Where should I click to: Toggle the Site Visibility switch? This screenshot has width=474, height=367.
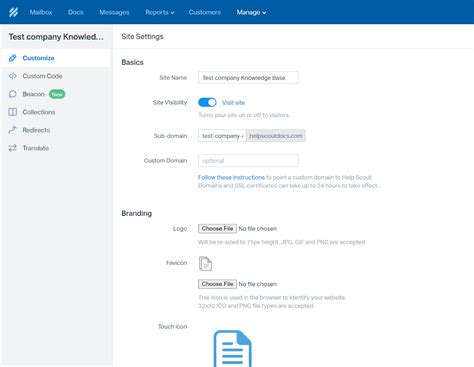pyautogui.click(x=207, y=102)
